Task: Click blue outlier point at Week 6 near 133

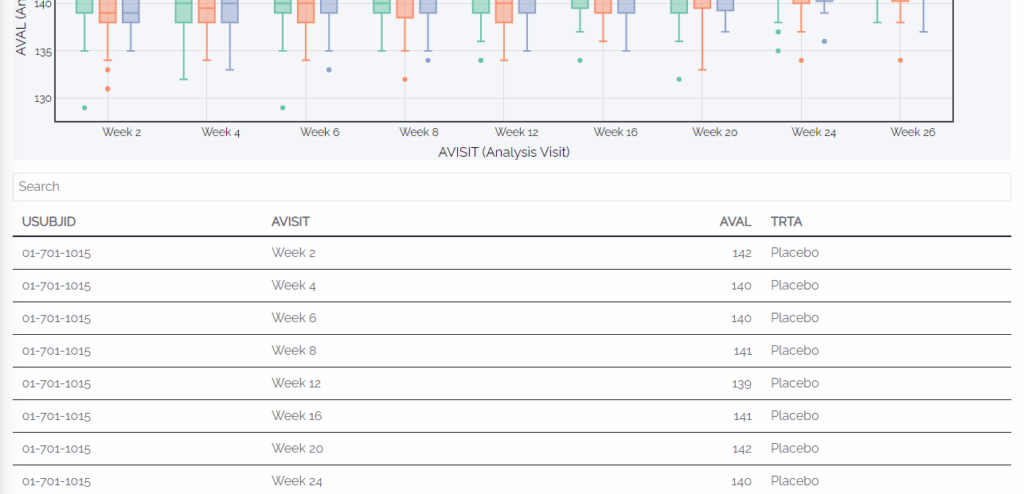Action: coord(329,70)
